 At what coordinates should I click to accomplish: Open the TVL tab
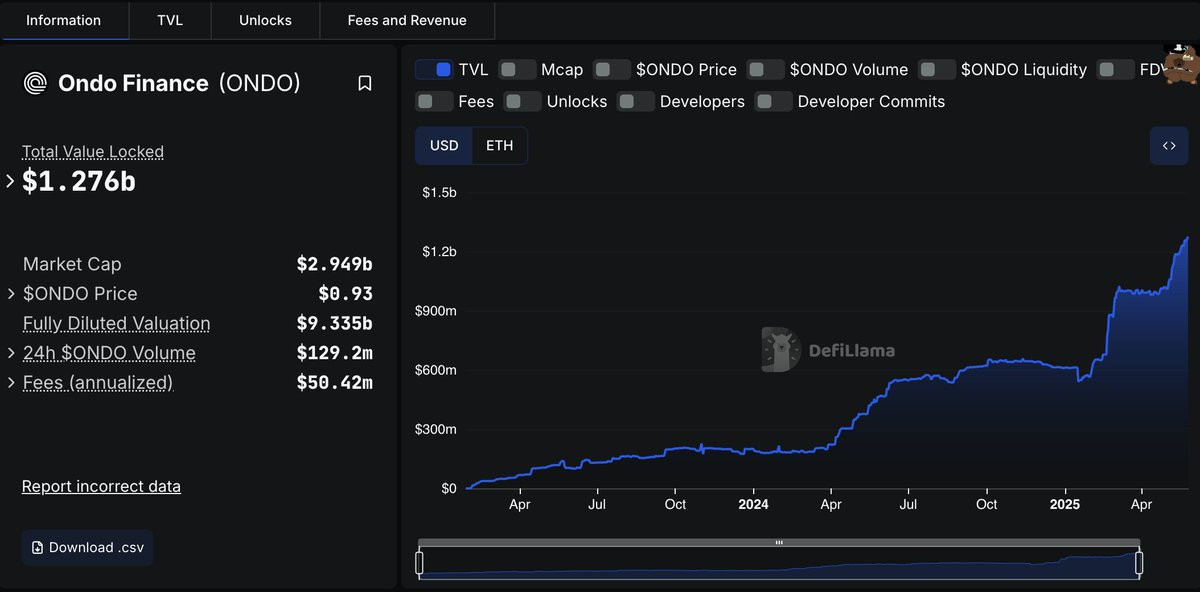tap(170, 20)
